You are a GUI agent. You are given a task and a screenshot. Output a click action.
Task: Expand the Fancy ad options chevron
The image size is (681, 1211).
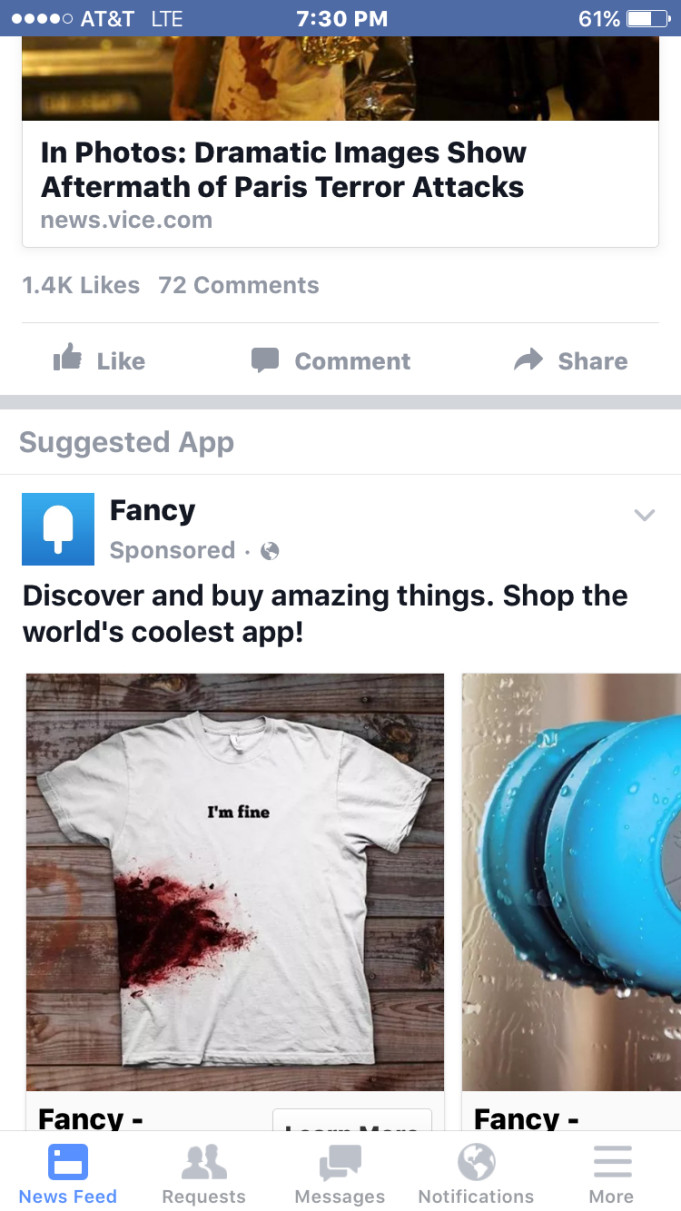coord(645,515)
